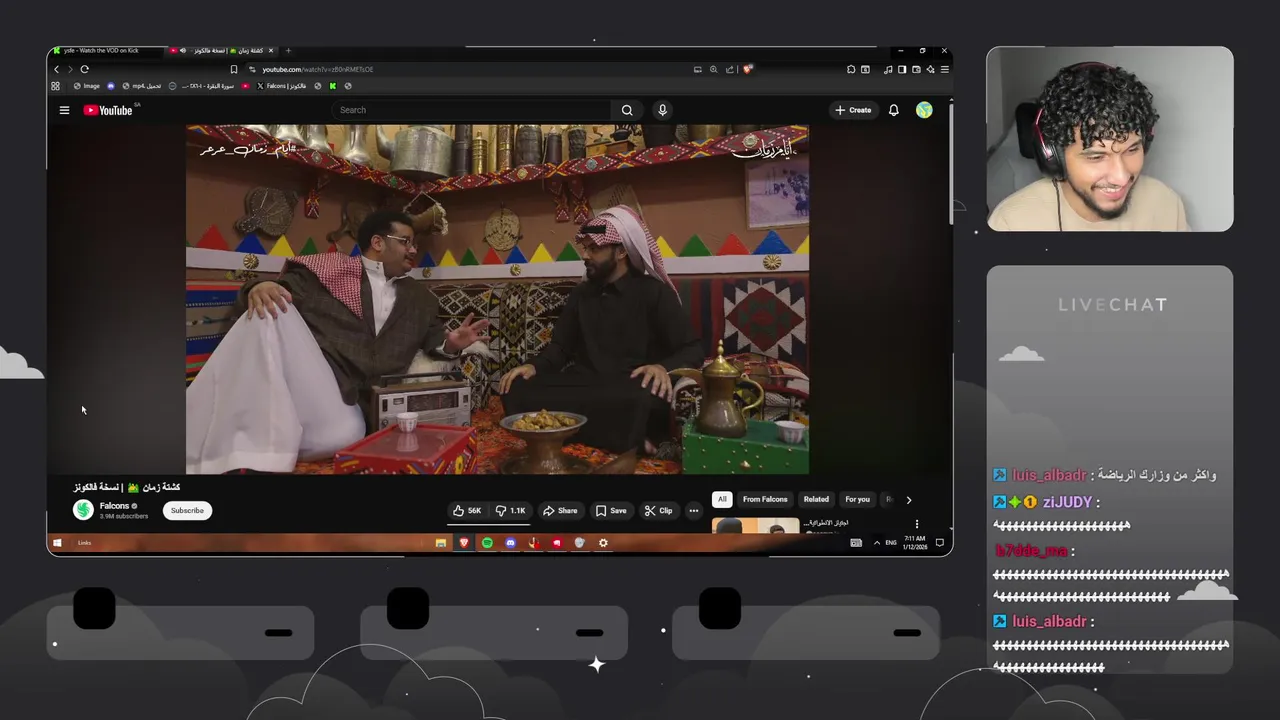
Task: Open the Falcons channel avatar
Action: click(83, 510)
